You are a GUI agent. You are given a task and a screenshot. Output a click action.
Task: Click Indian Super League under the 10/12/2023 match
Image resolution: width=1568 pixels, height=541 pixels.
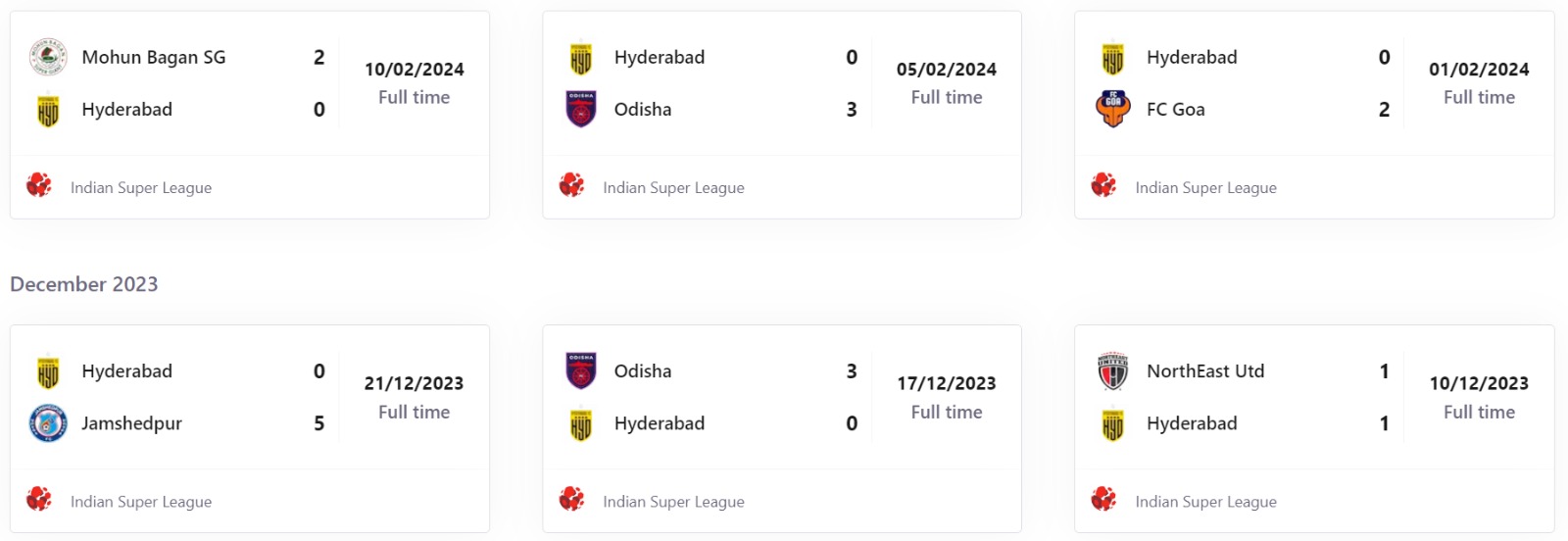(1205, 502)
